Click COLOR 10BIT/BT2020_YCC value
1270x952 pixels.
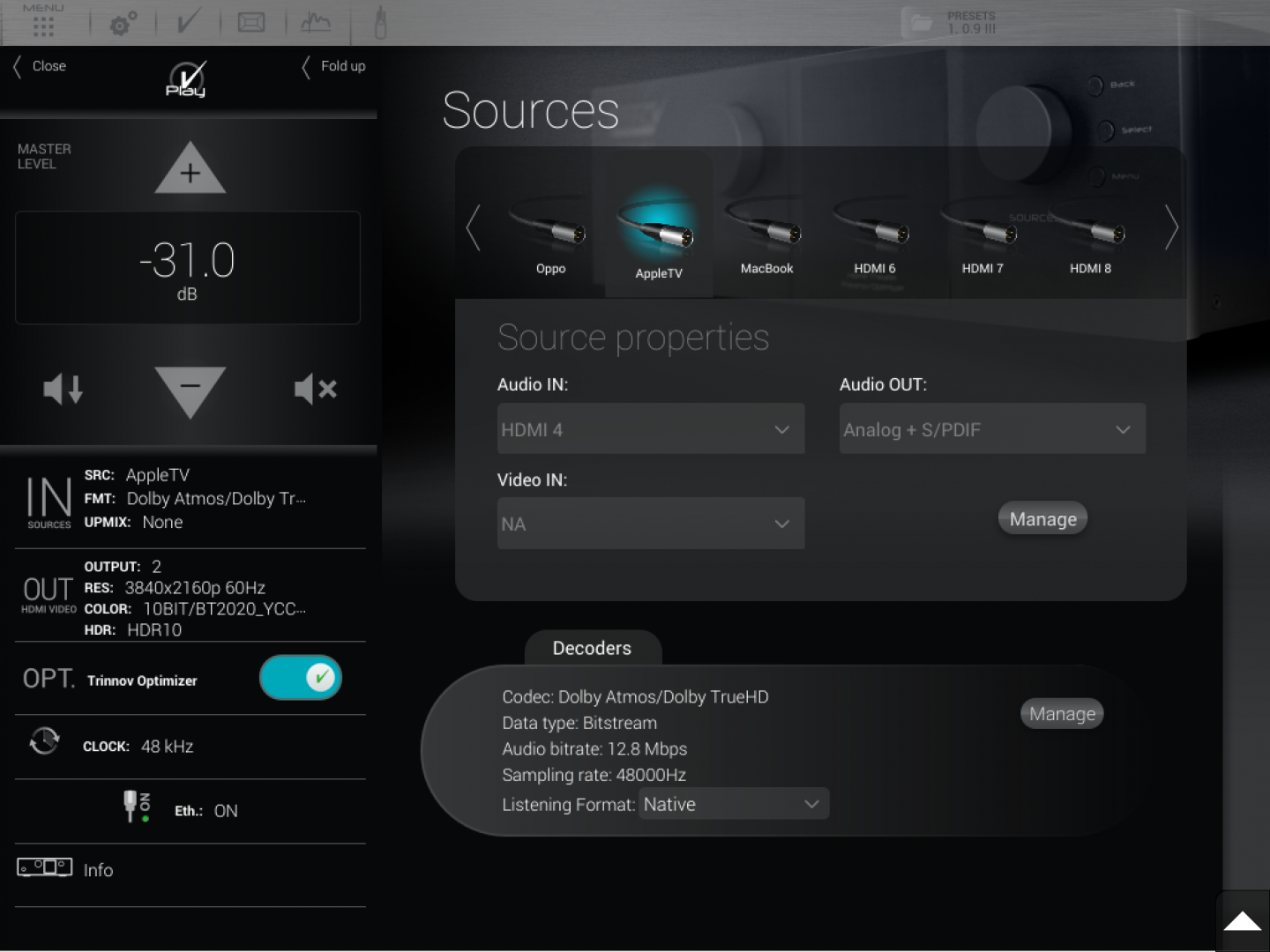[224, 609]
